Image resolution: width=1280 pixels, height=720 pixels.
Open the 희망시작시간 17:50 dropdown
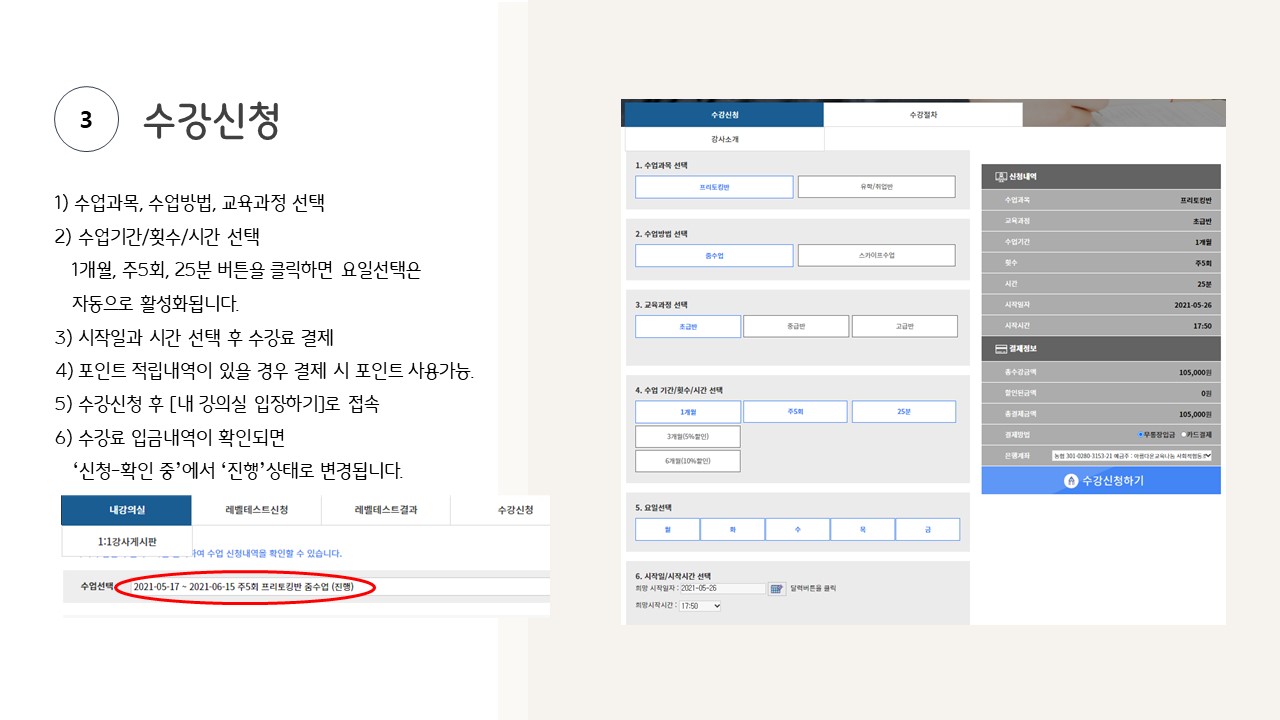pos(701,606)
